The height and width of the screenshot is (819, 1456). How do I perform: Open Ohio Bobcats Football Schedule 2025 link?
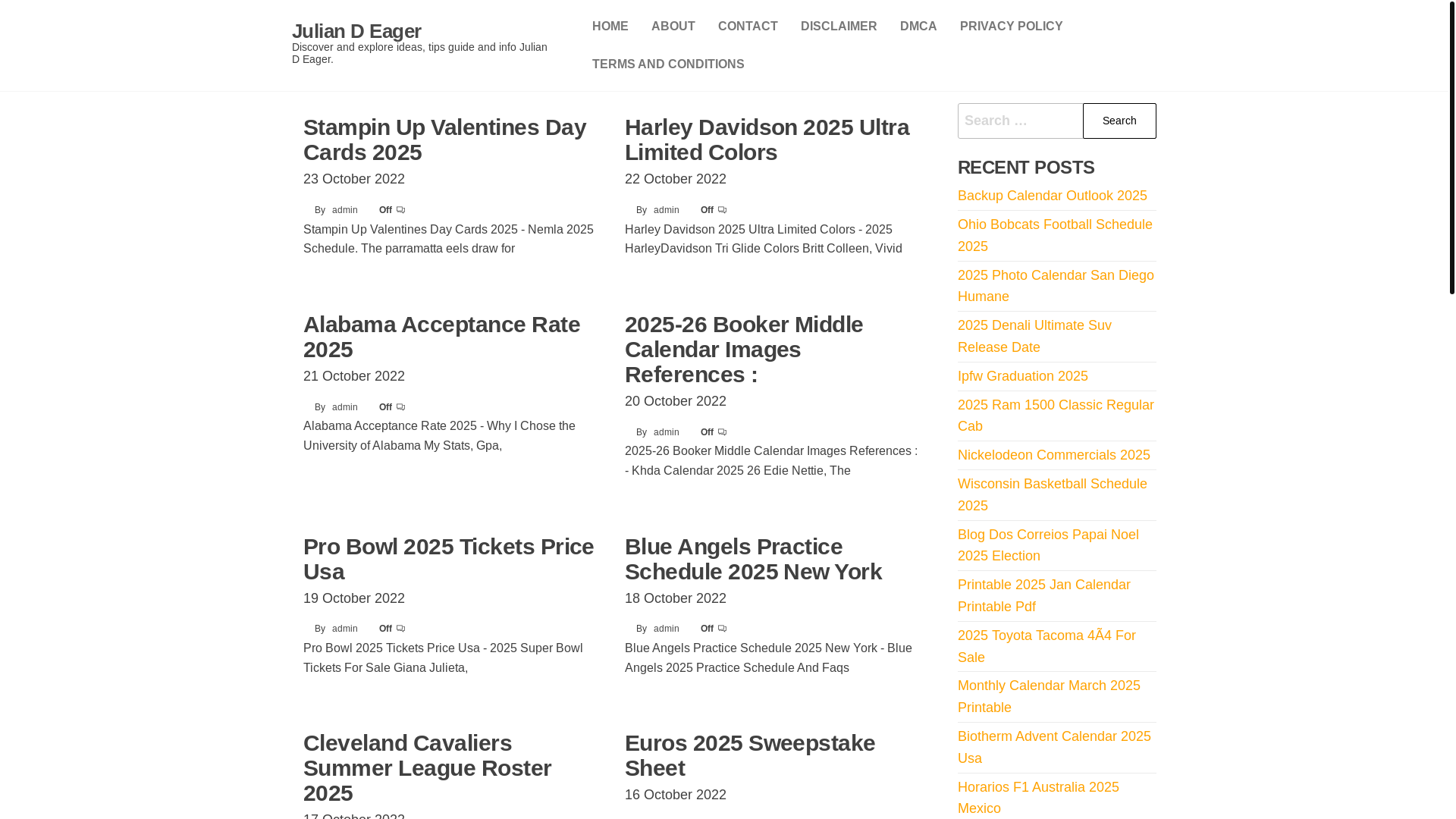[x=1055, y=235]
